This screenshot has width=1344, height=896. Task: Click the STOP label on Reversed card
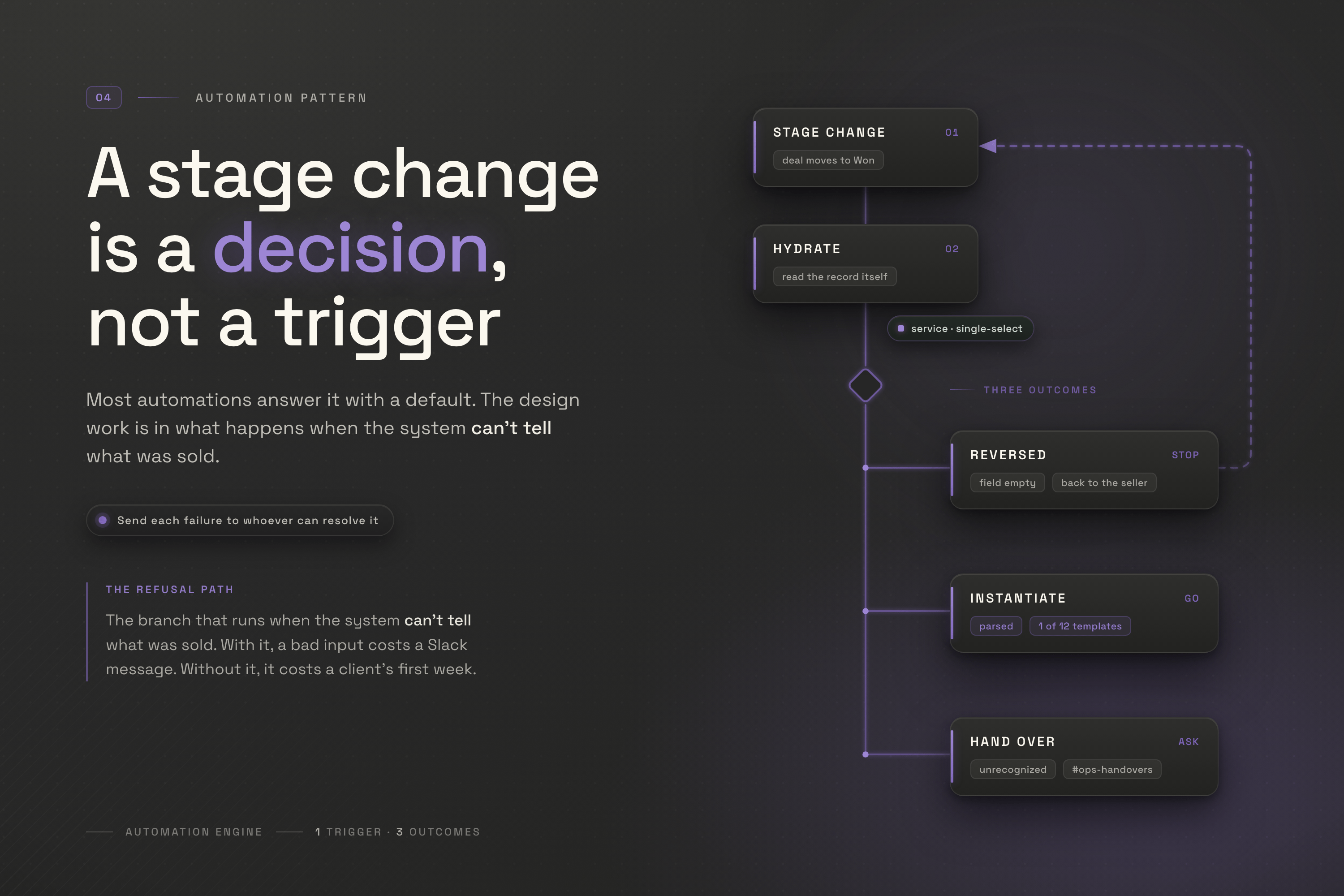[1185, 456]
